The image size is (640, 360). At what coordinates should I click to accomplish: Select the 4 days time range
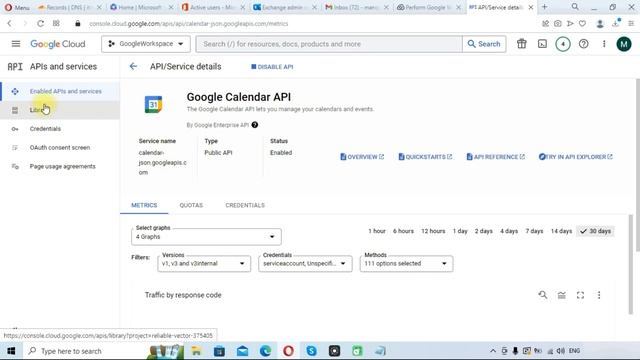[509, 231]
